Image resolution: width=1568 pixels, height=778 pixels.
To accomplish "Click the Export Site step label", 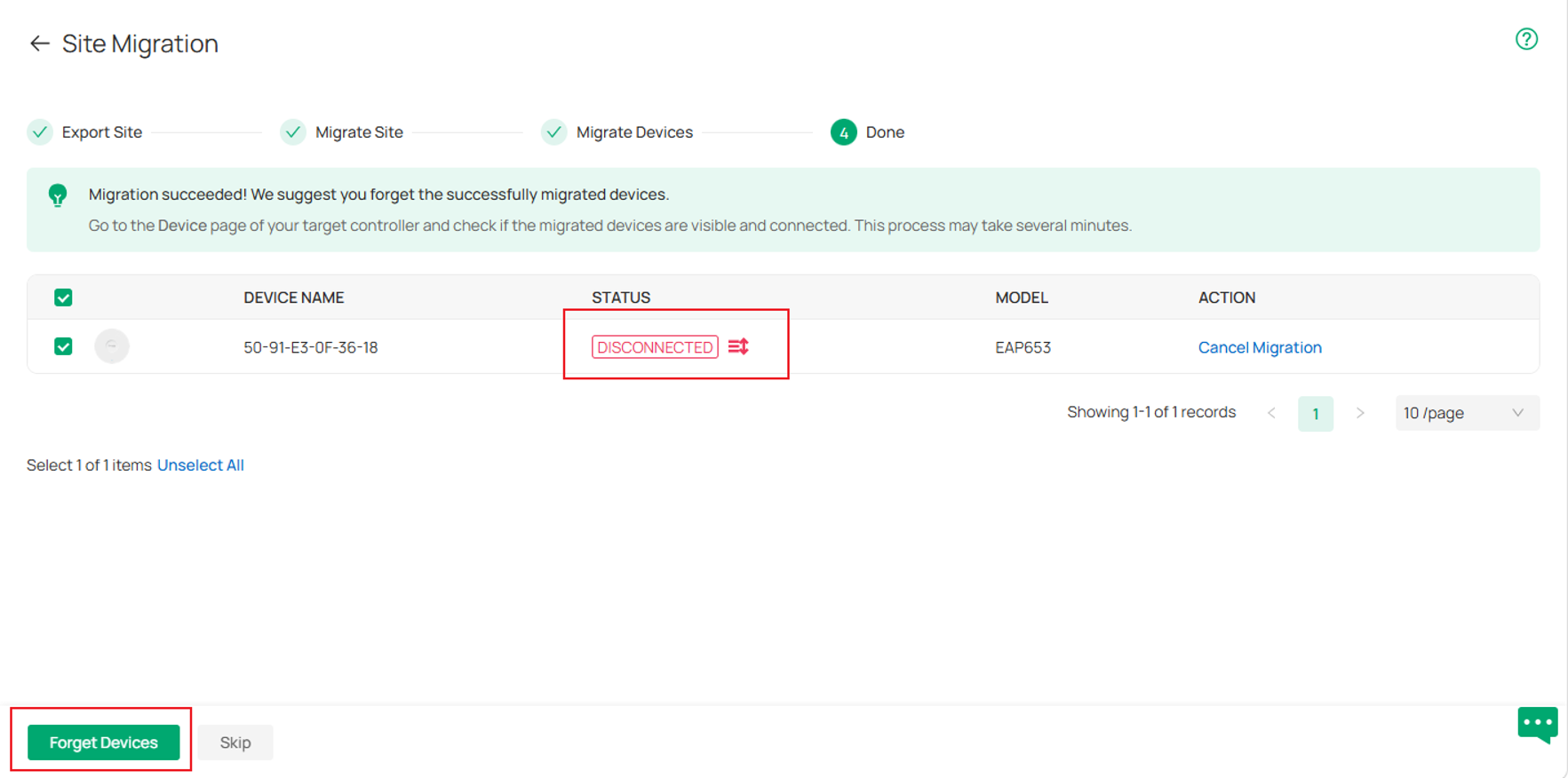I will (102, 132).
